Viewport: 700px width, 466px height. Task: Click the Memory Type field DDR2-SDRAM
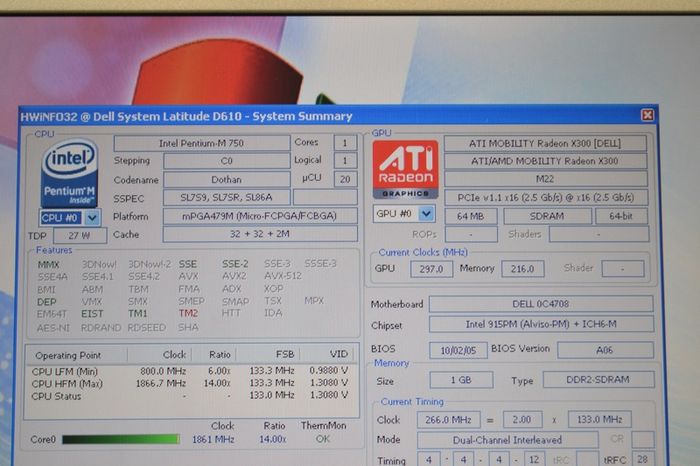(599, 379)
